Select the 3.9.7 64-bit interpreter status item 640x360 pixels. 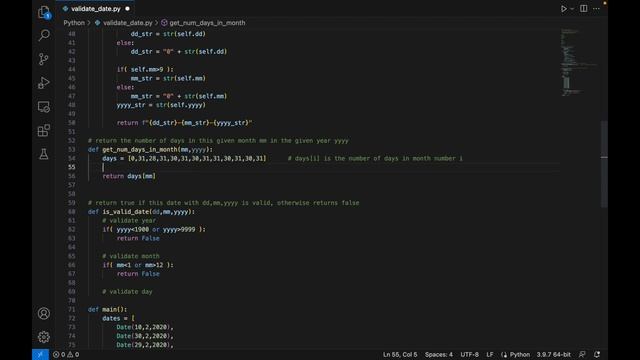(553, 354)
